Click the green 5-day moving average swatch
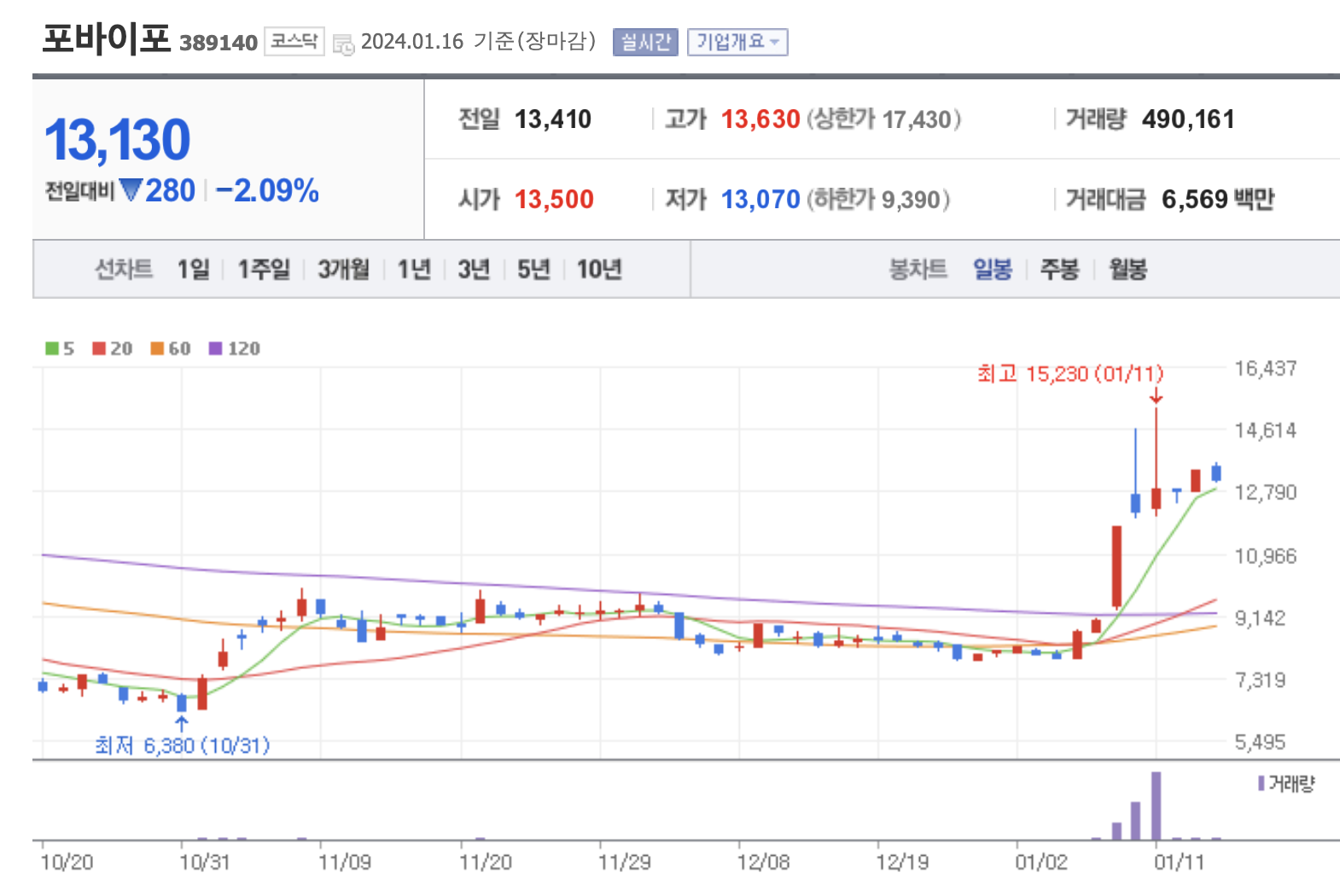1340x896 pixels. pyautogui.click(x=52, y=348)
